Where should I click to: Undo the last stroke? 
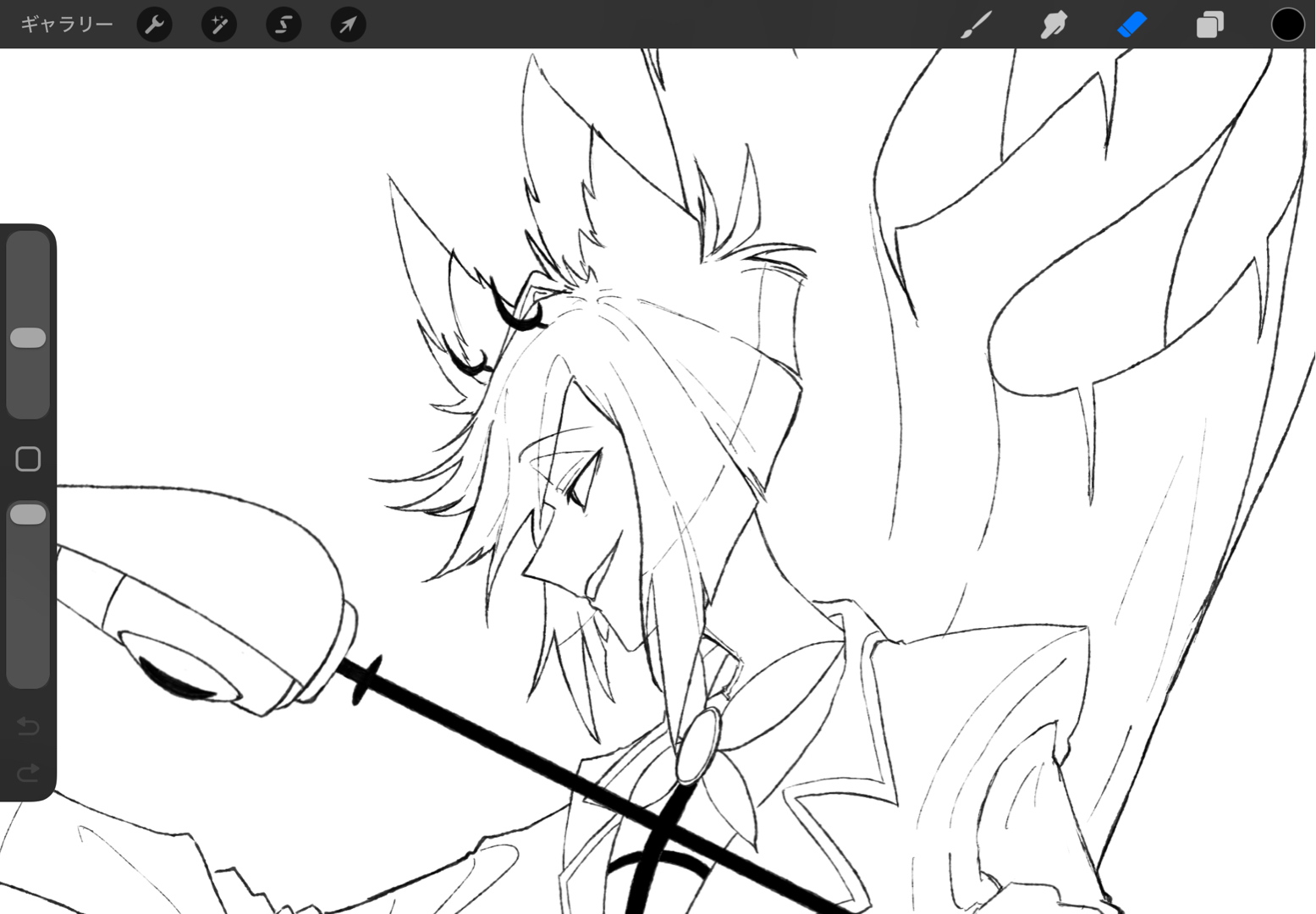tap(28, 726)
